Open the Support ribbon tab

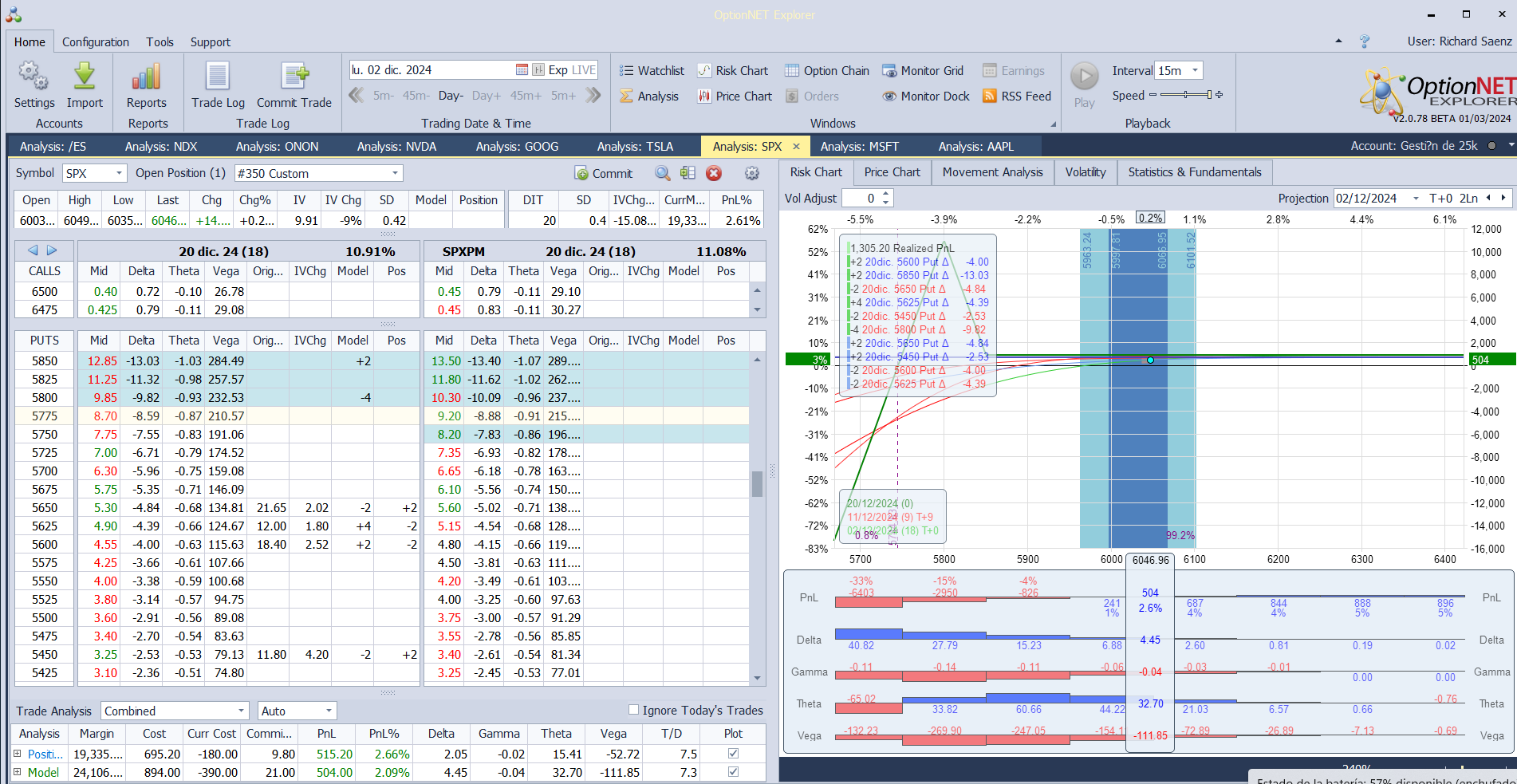[210, 42]
